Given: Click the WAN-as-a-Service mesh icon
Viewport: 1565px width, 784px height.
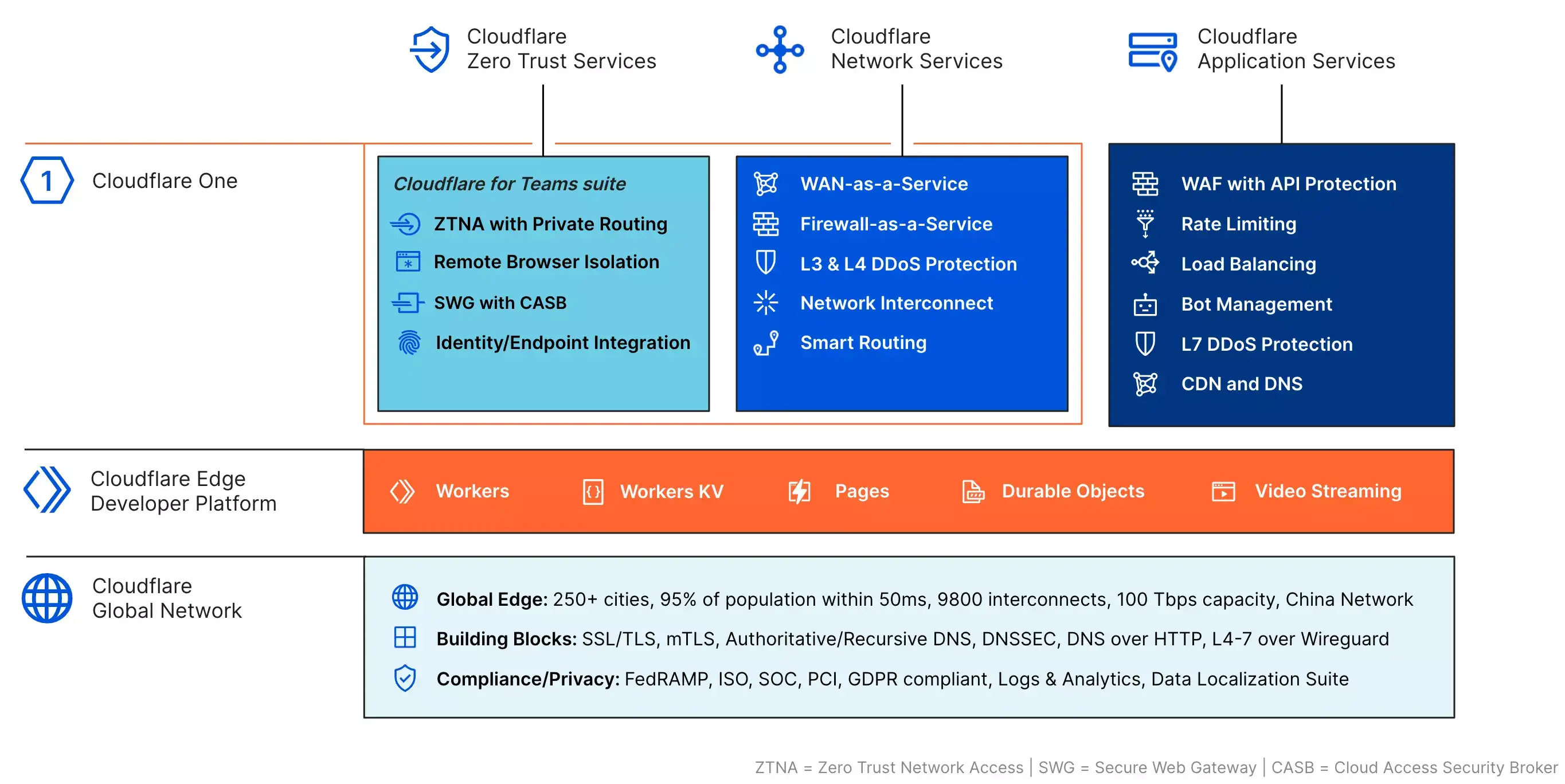Looking at the screenshot, I should tap(766, 183).
